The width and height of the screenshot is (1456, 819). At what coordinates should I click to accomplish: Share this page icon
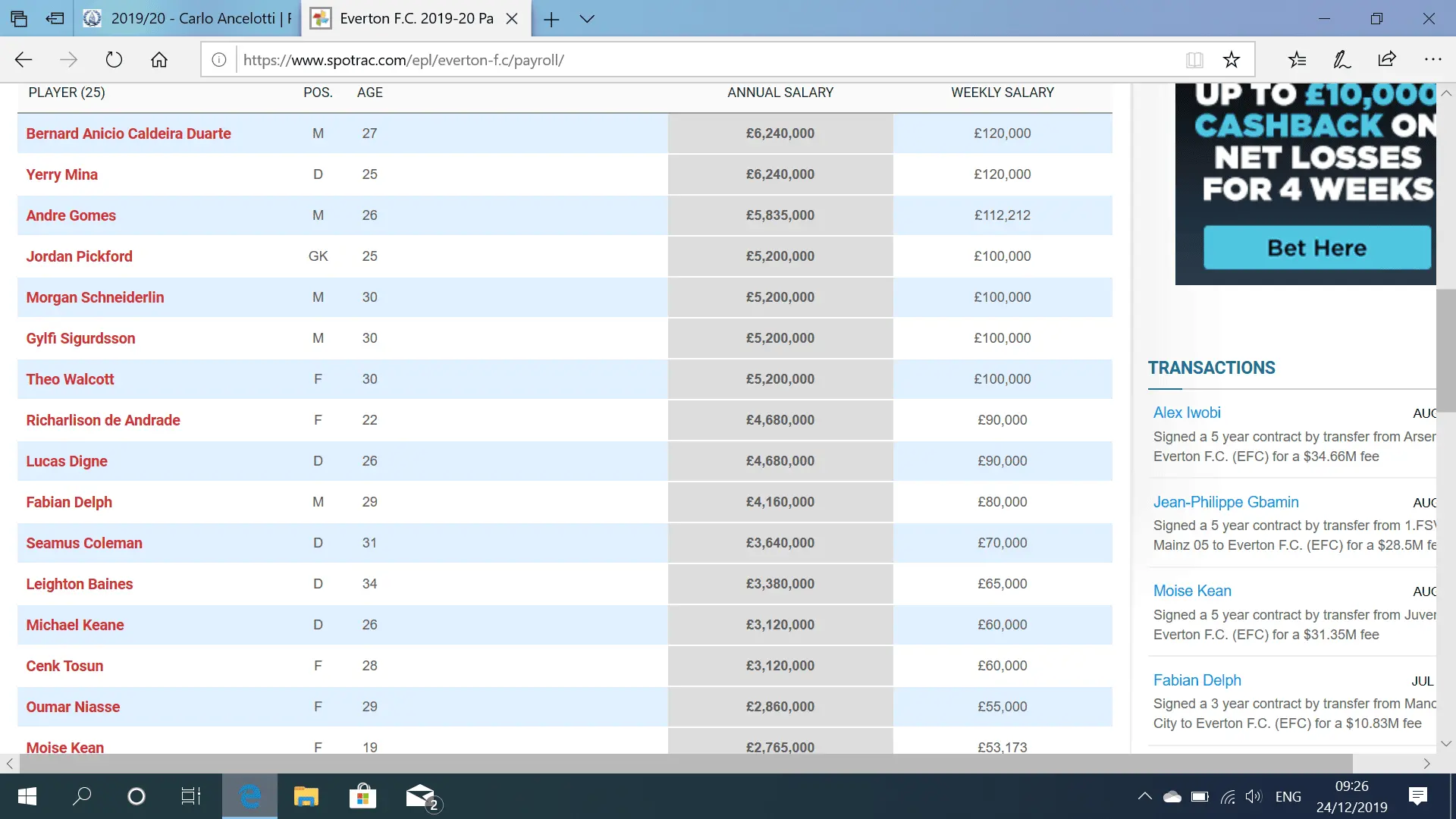[x=1387, y=60]
